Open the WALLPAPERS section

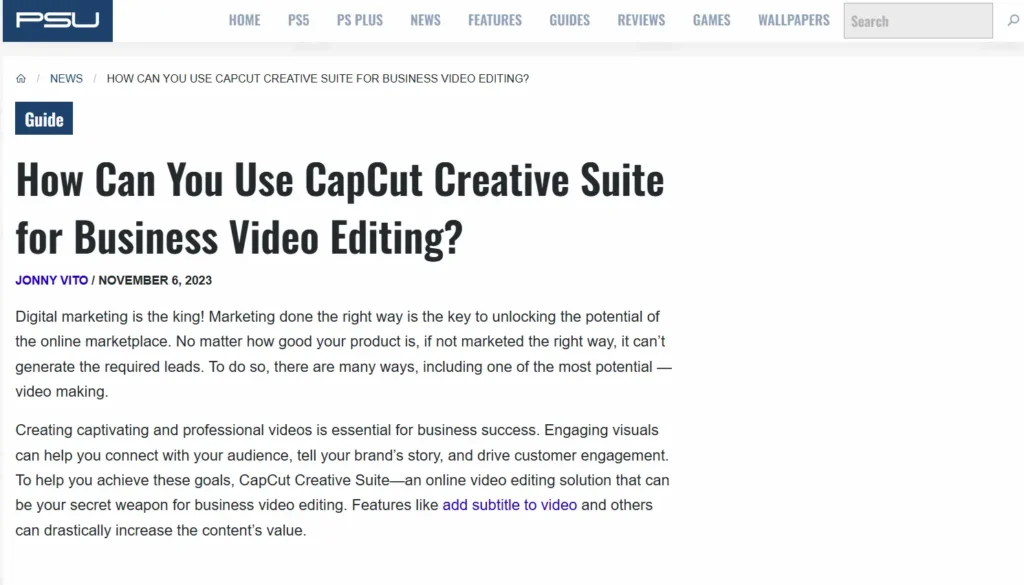pos(793,20)
